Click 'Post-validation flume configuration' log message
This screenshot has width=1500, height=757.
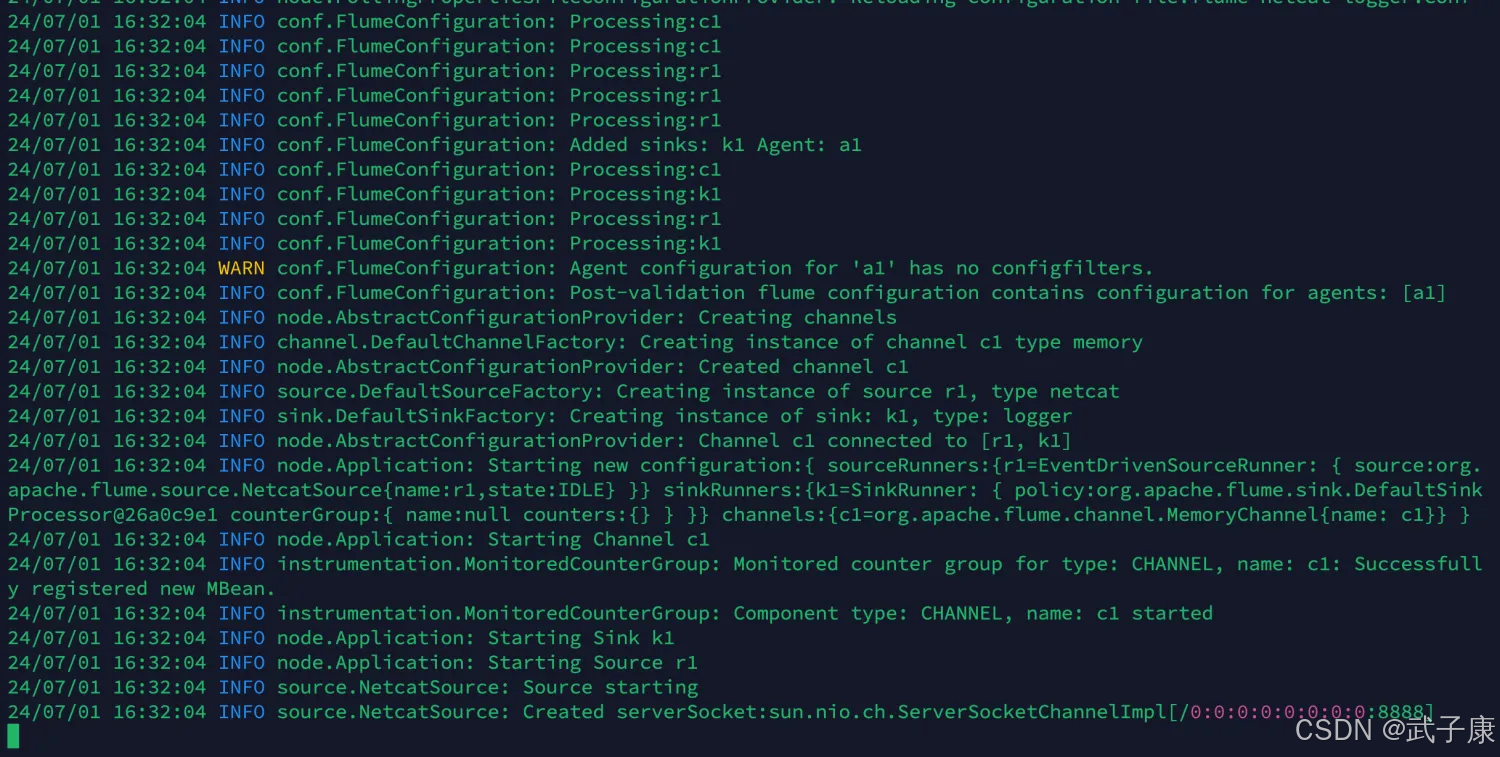(x=774, y=292)
